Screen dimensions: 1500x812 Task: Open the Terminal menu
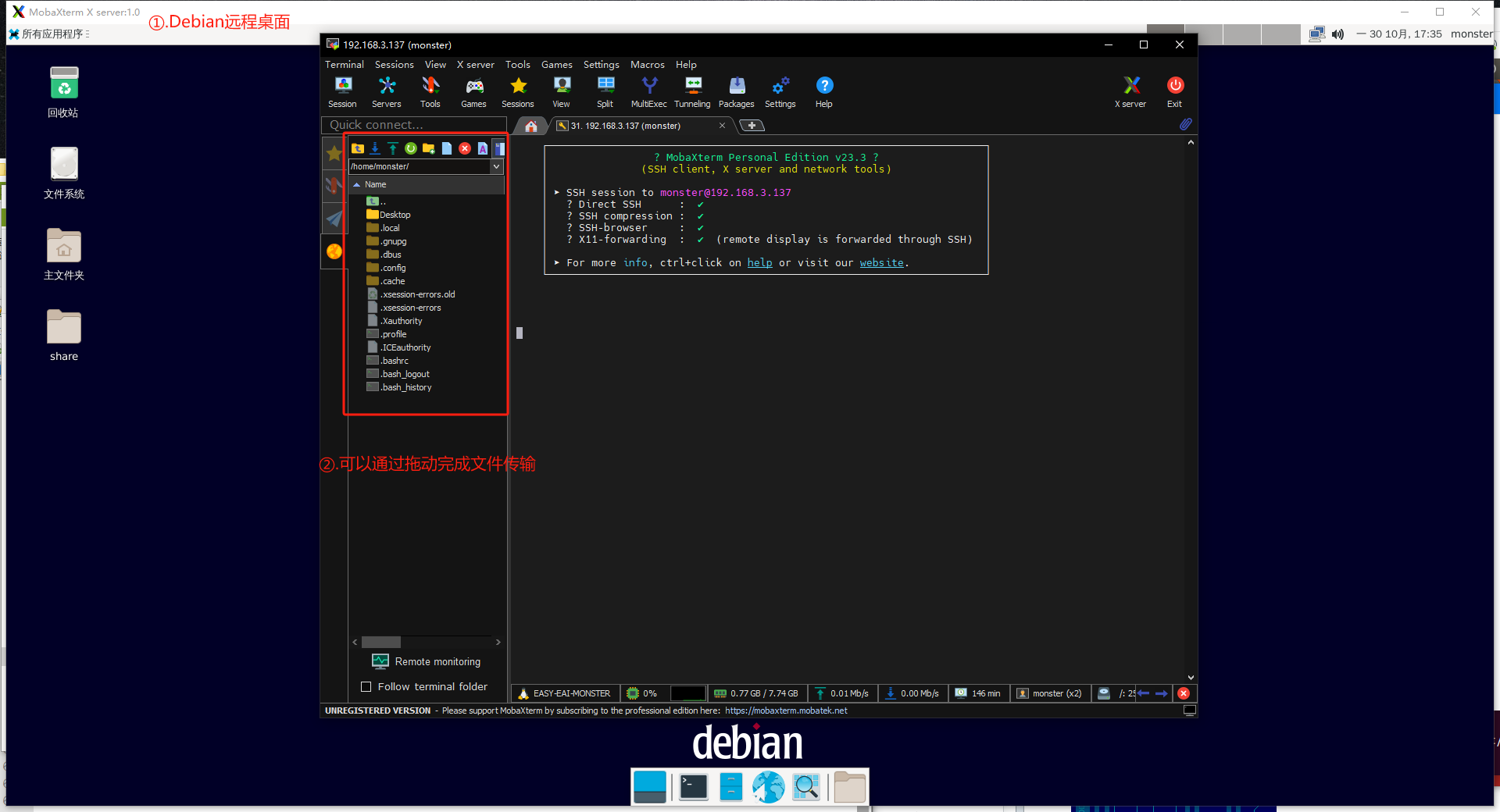point(345,65)
